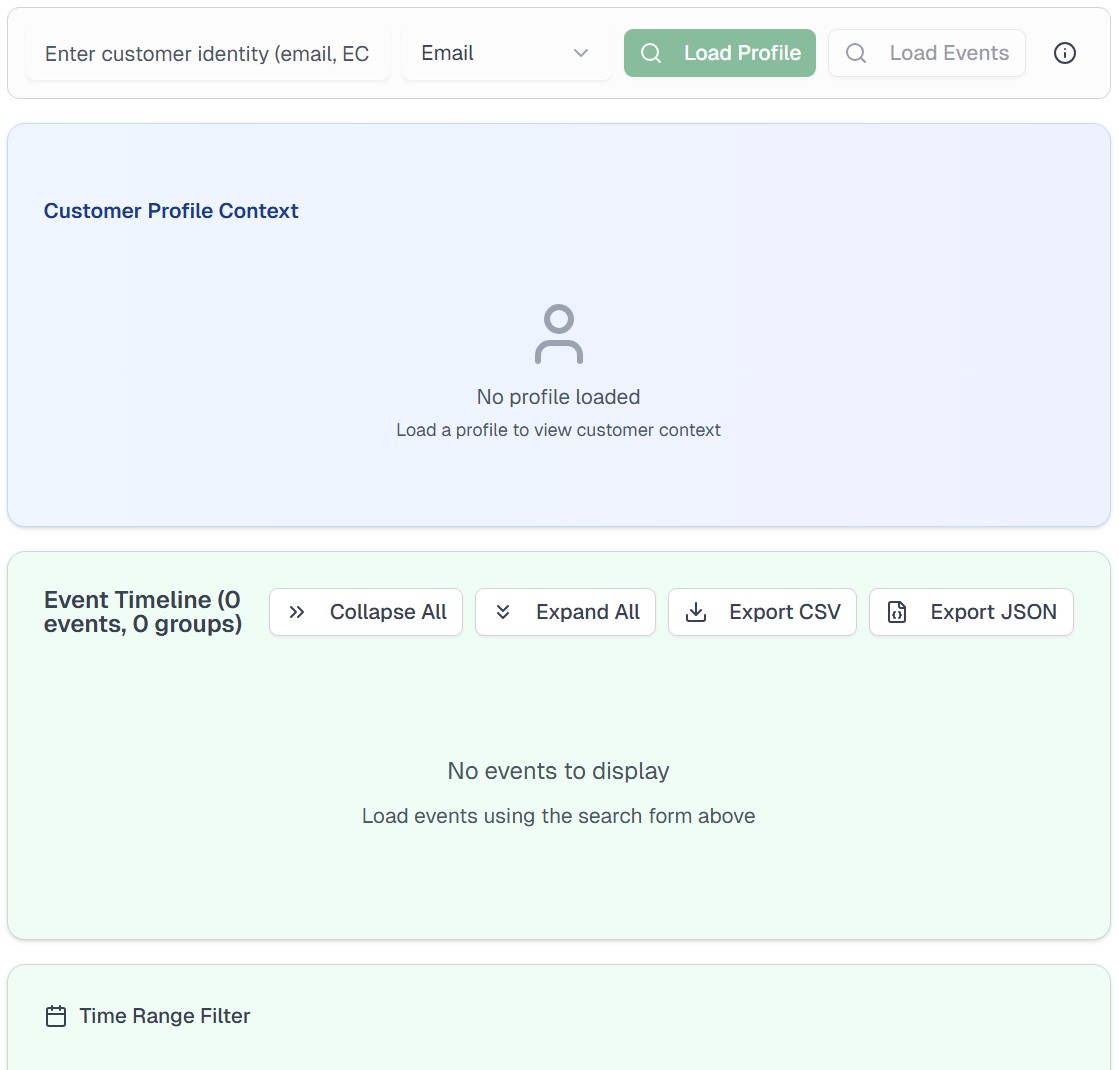The image size is (1119, 1070).
Task: Click magnifier icon inside Load Profile button
Action: coord(651,53)
